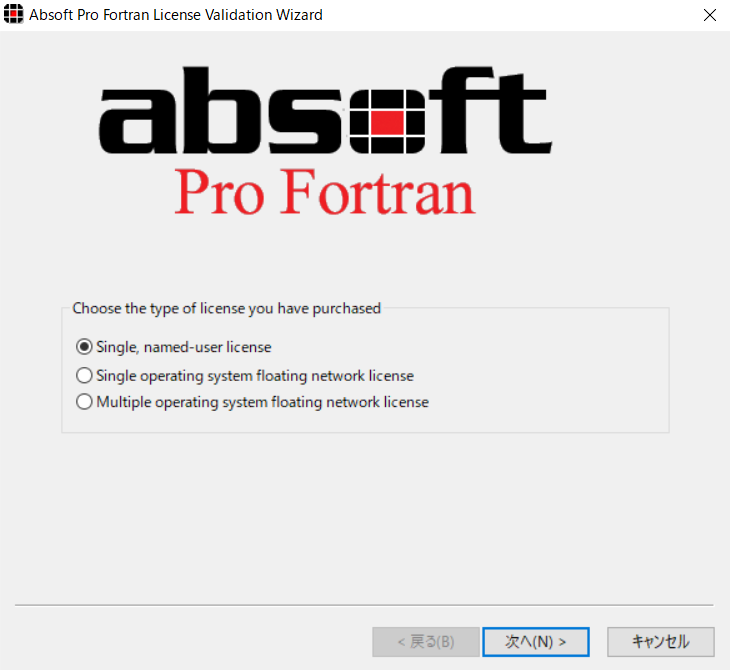Click 'Multiple operating system floating network license' text

[x=262, y=402]
